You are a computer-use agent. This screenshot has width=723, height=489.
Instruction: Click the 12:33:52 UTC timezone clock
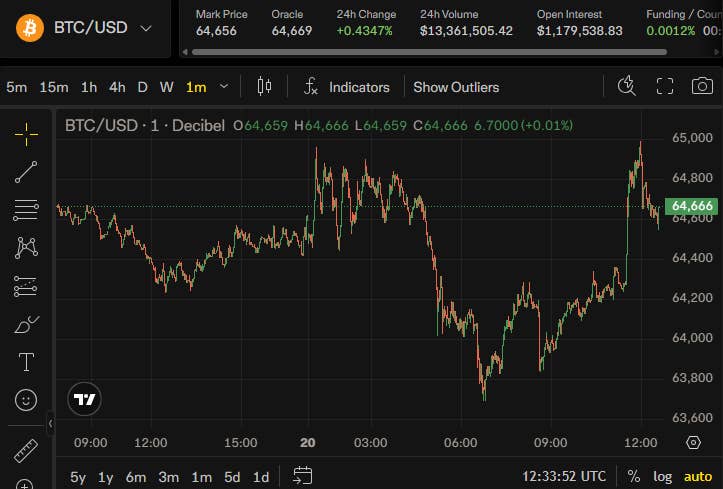click(x=564, y=476)
